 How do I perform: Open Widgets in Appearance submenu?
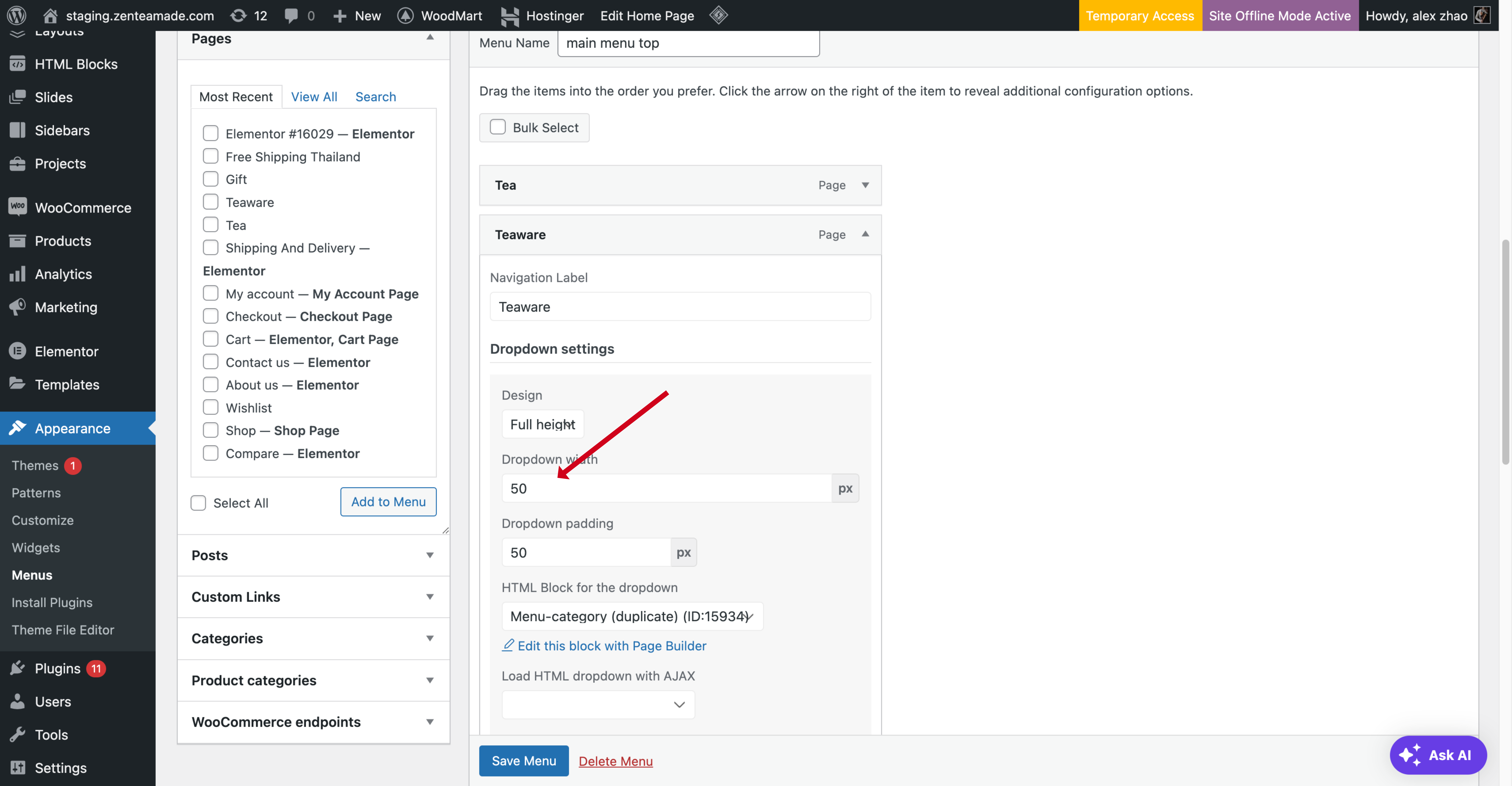tap(36, 548)
